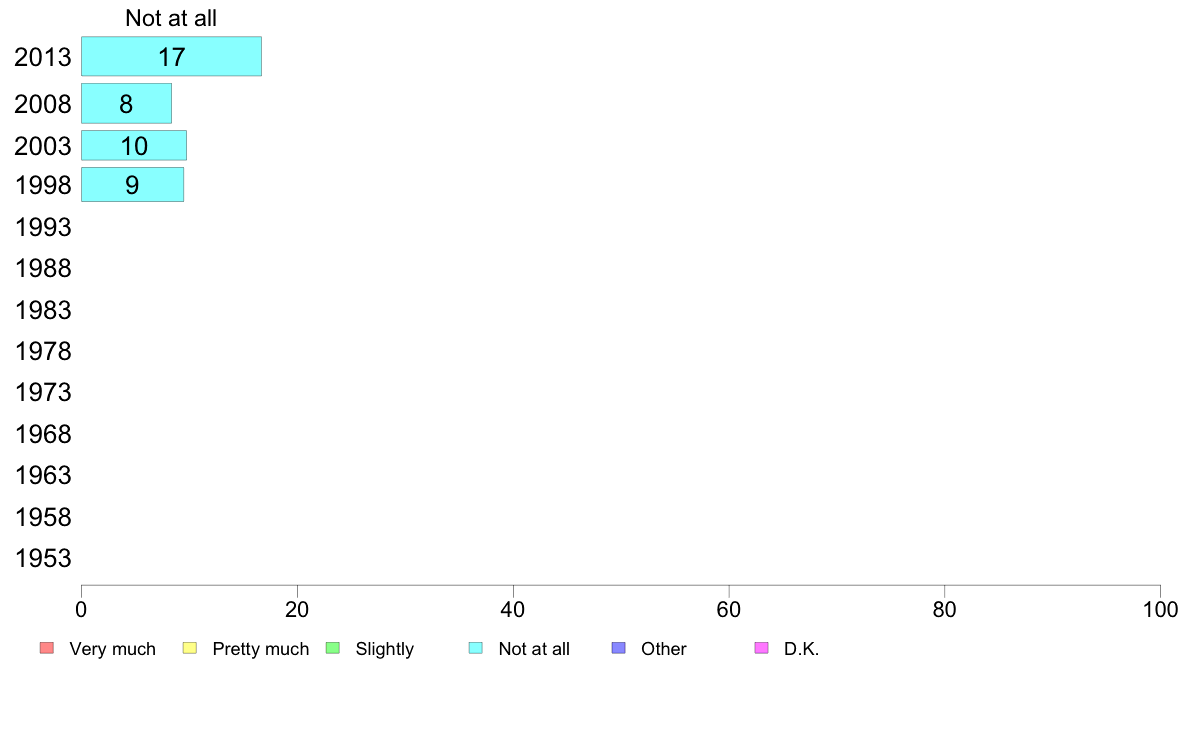
Task: Click the 2003 bar labeled 10
Action: coord(134,146)
